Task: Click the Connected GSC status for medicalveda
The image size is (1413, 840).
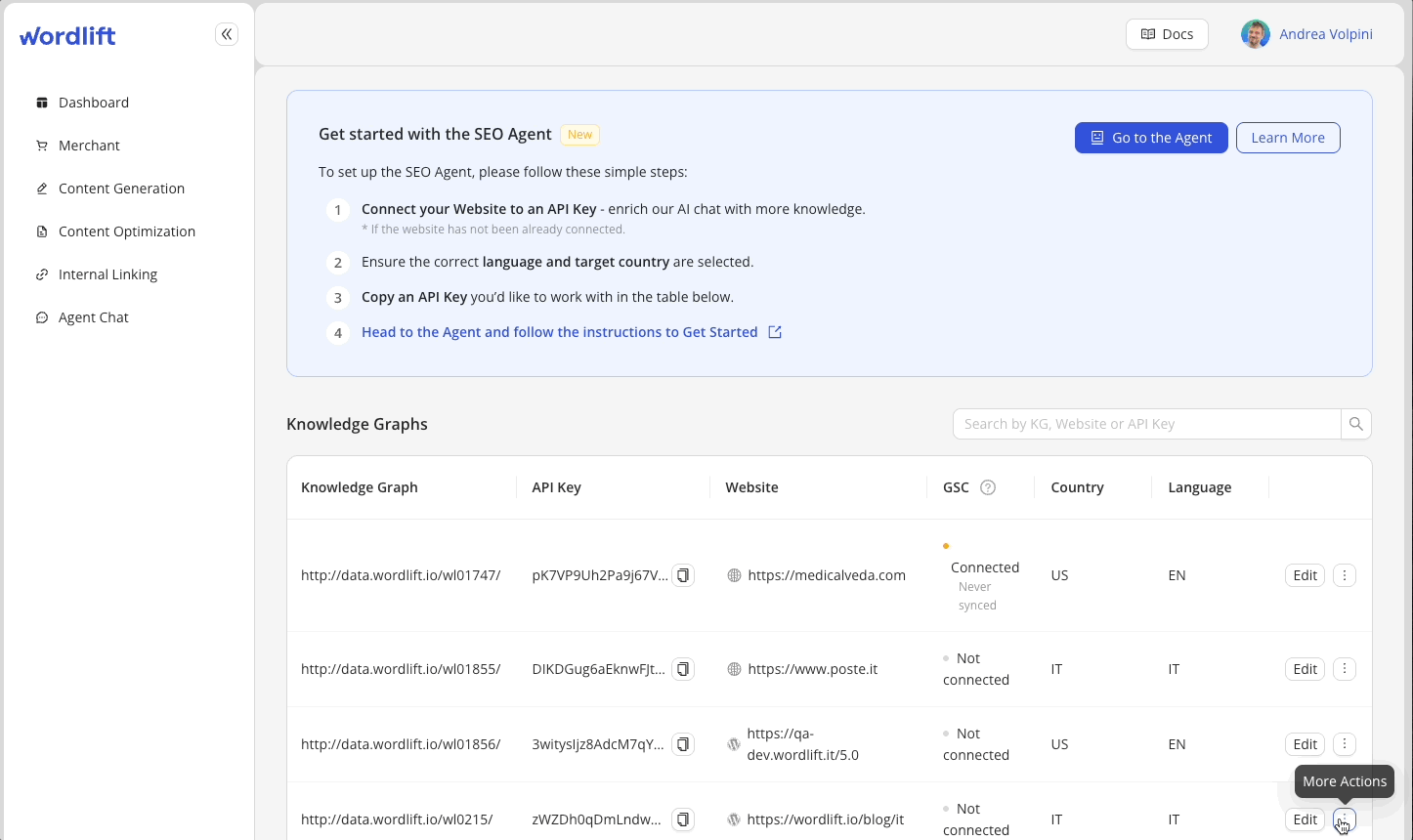Action: point(984,567)
